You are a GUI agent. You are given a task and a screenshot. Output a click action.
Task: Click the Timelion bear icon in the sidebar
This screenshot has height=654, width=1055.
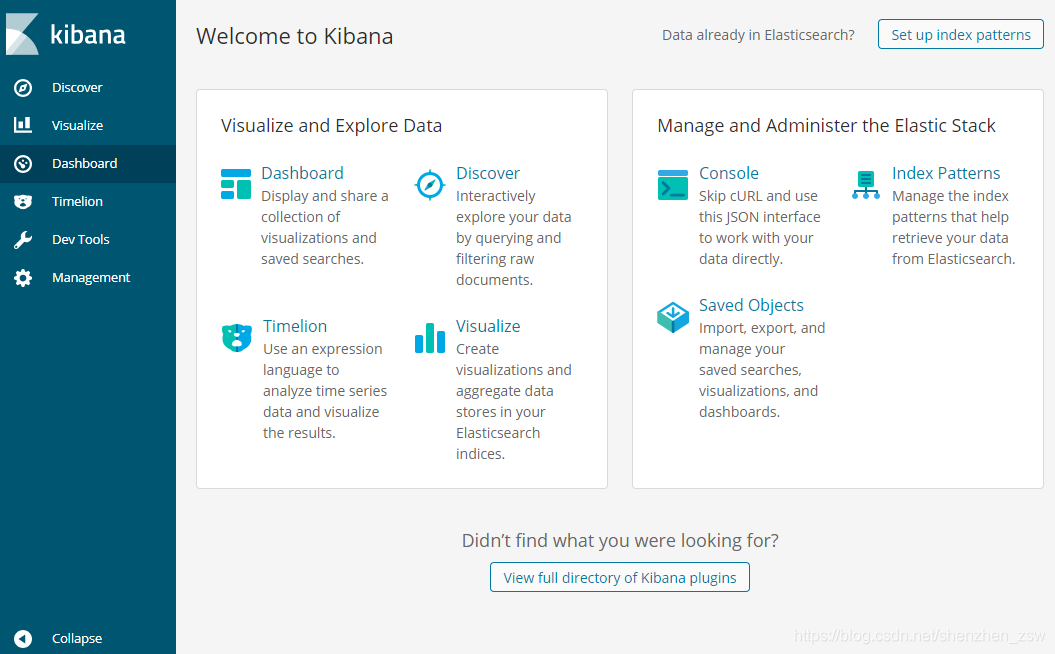23,201
